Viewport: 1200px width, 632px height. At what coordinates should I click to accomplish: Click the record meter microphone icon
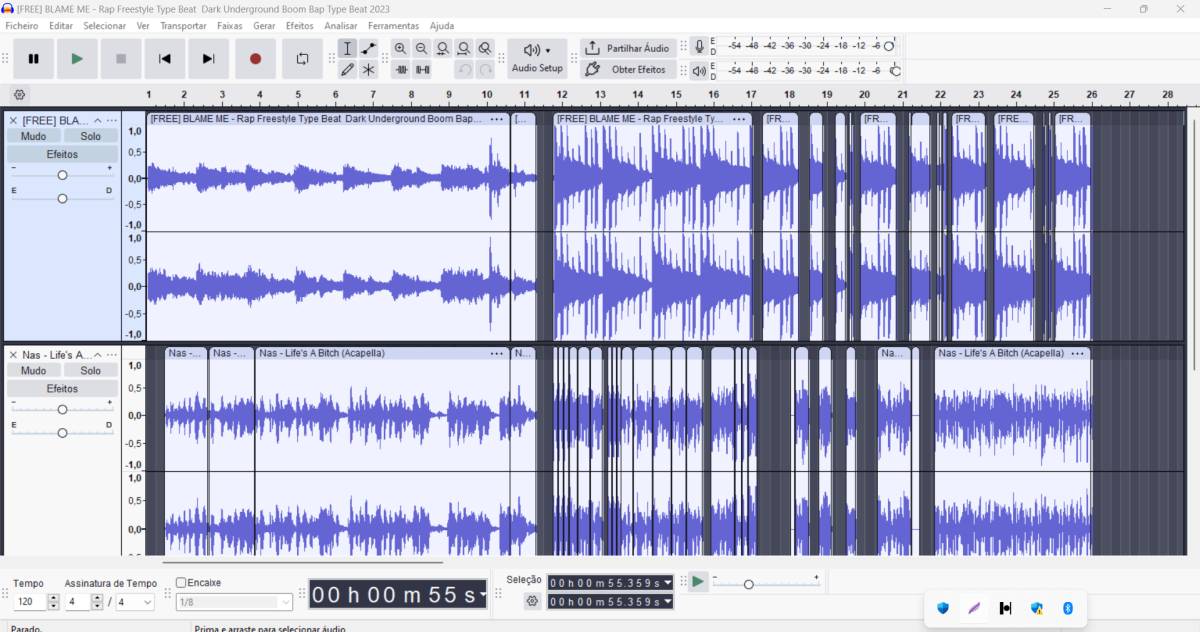pyautogui.click(x=699, y=46)
